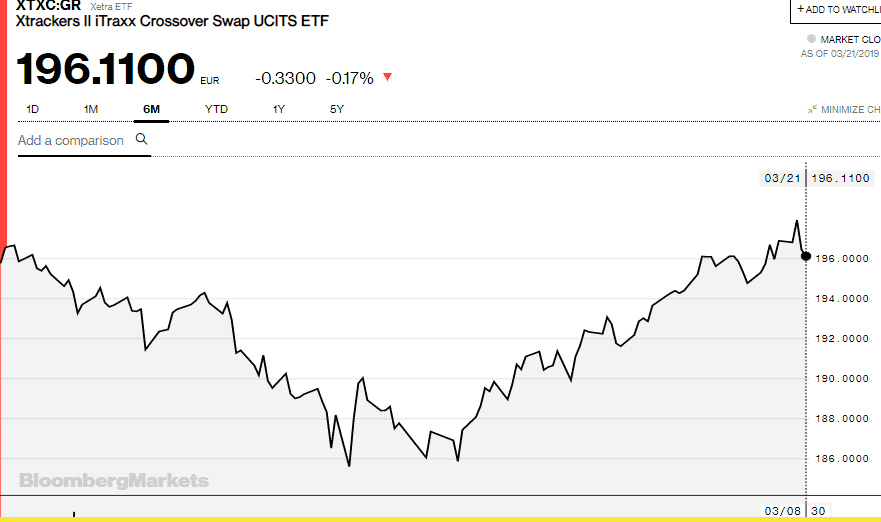The height and width of the screenshot is (522, 881).
Task: Click the 03/08 date marker on x-axis
Action: pos(781,510)
